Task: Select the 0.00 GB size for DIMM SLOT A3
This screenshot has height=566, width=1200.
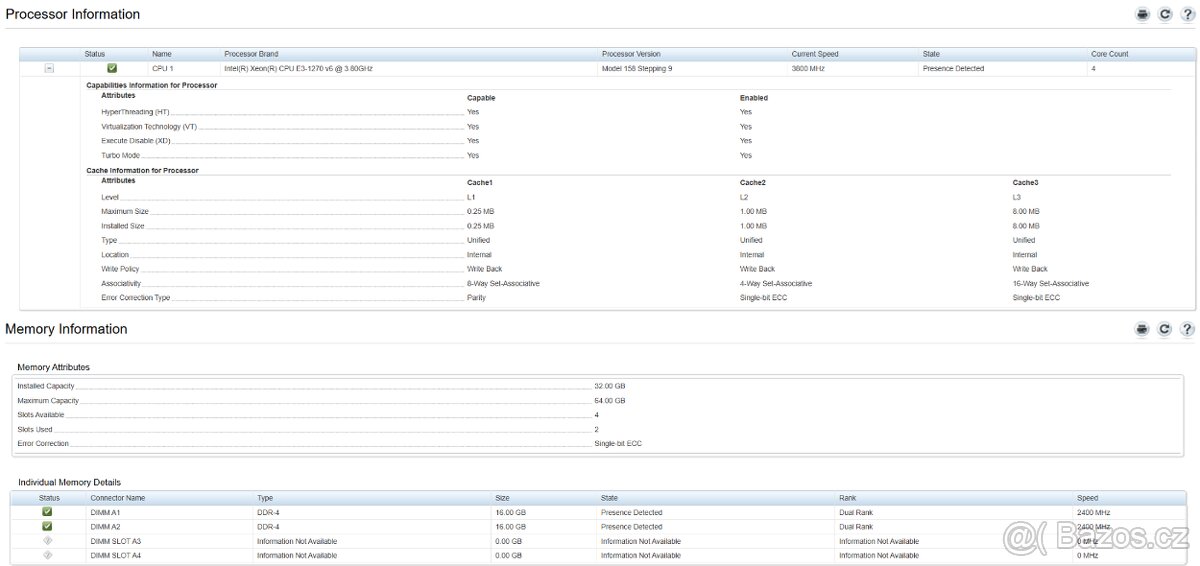Action: click(x=508, y=540)
